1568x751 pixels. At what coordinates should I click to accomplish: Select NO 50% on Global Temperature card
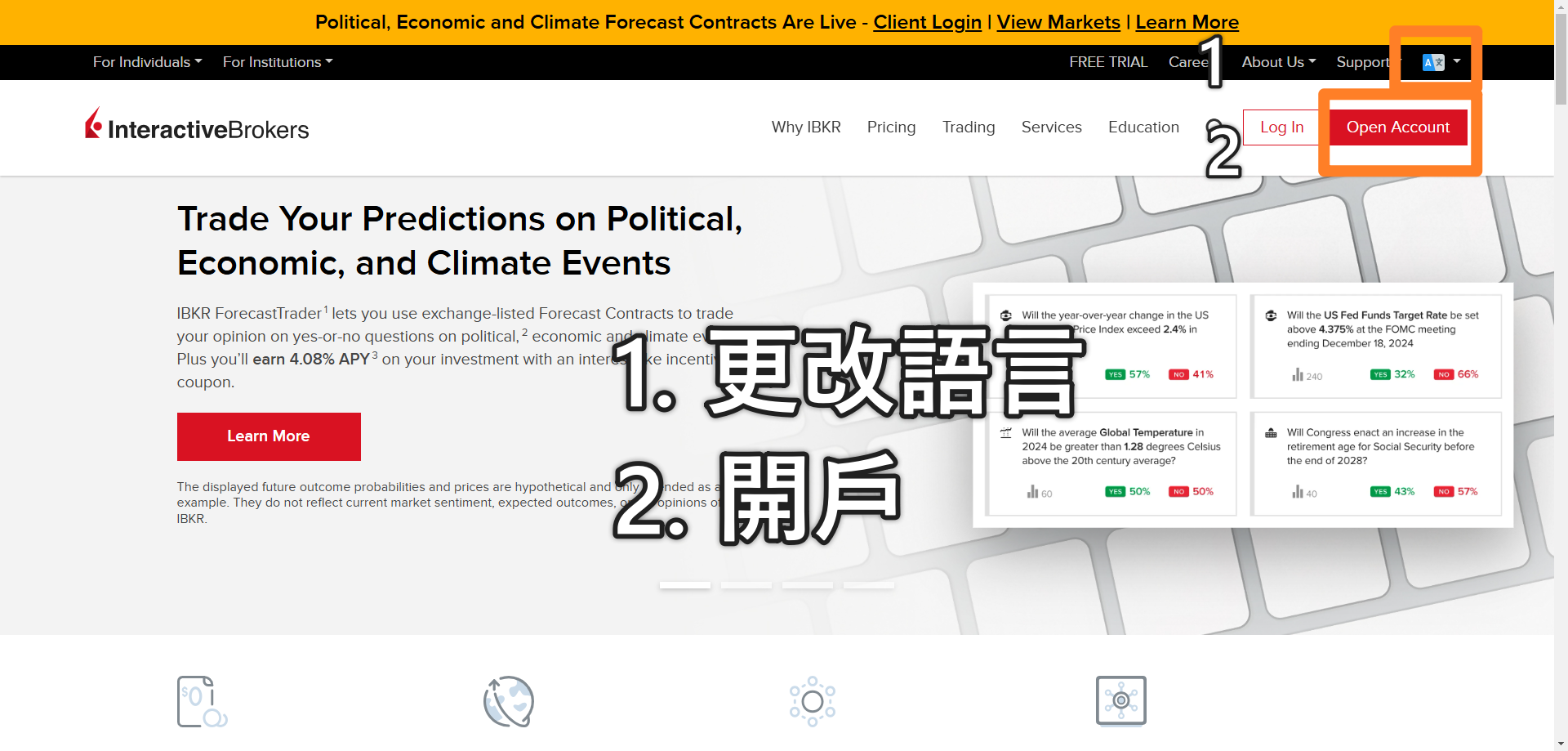click(x=1191, y=491)
